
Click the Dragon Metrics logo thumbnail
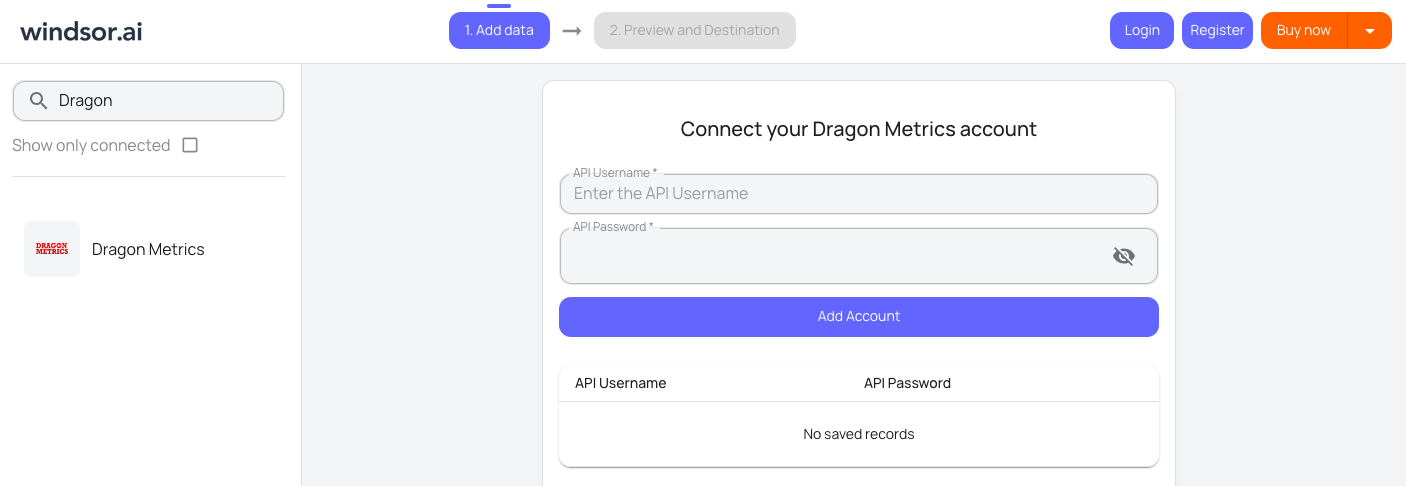pyautogui.click(x=52, y=249)
